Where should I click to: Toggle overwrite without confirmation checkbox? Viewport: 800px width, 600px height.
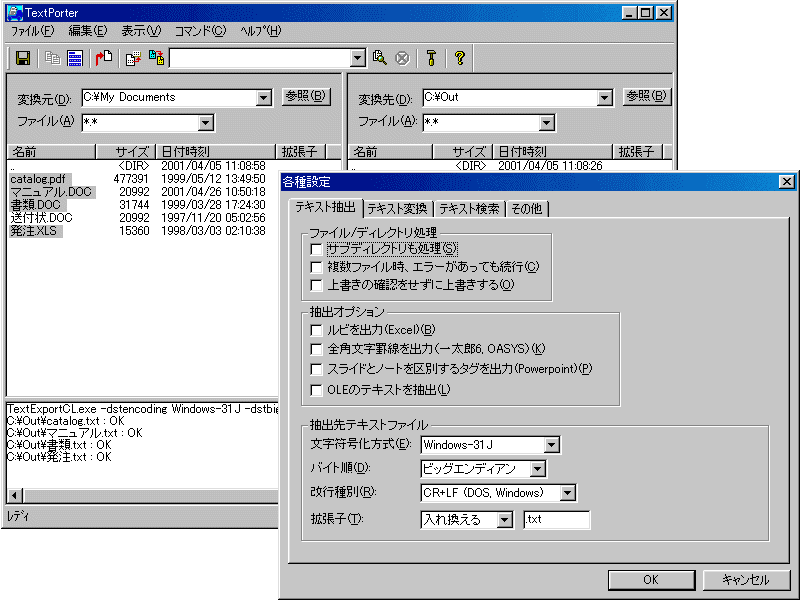316,285
